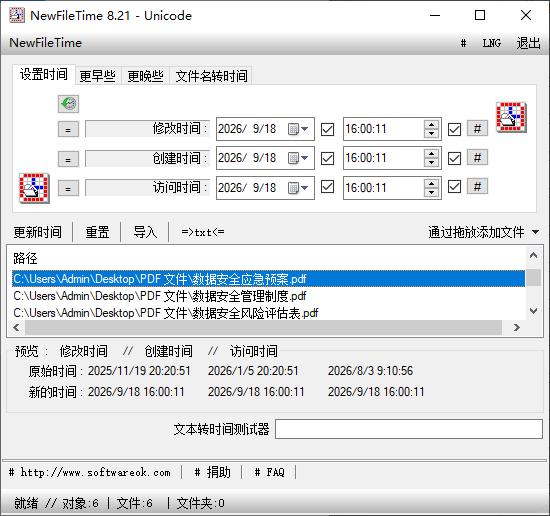Viewport: 550px width, 516px height.
Task: Toggle the 修改时间 date checkbox
Action: click(328, 129)
